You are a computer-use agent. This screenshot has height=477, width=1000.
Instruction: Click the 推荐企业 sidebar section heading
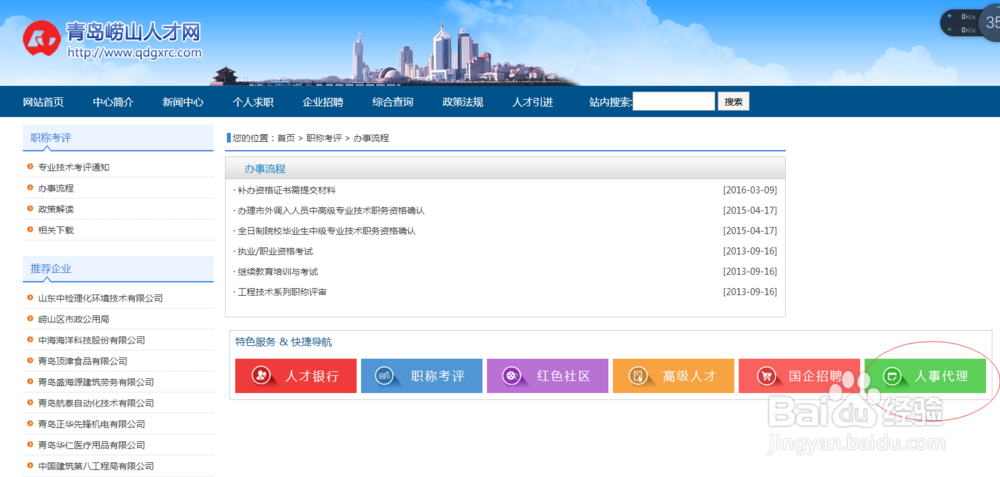point(51,268)
